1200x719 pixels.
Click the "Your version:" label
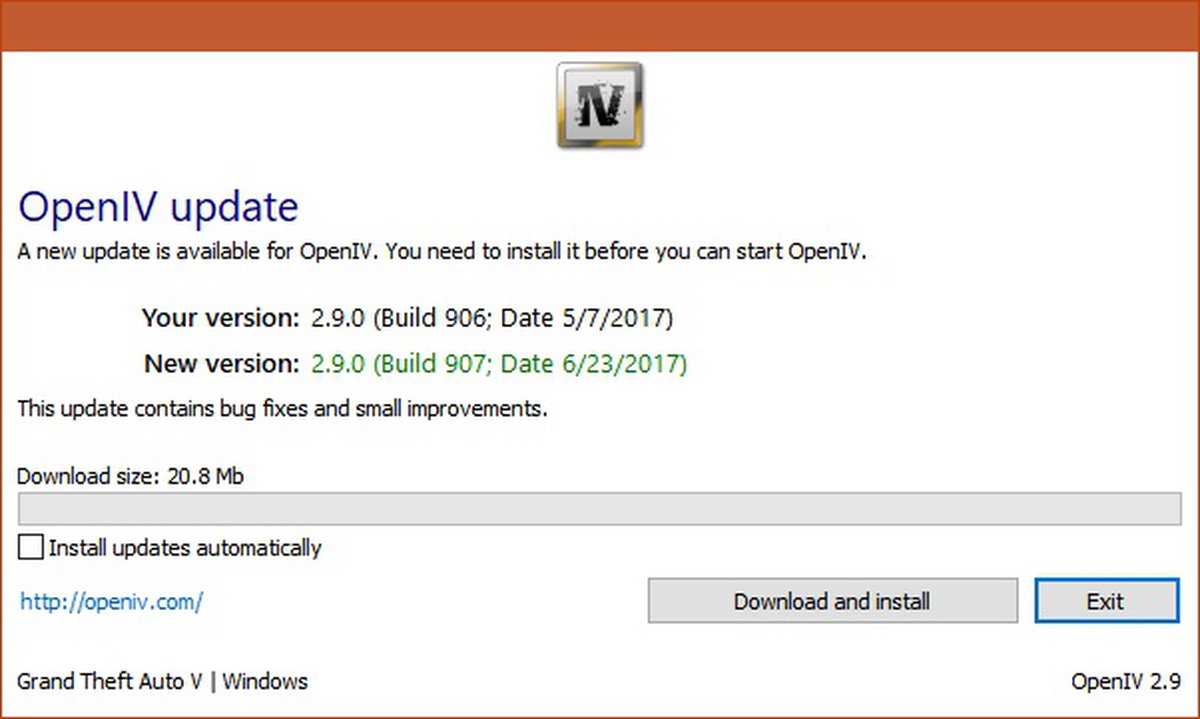(220, 319)
